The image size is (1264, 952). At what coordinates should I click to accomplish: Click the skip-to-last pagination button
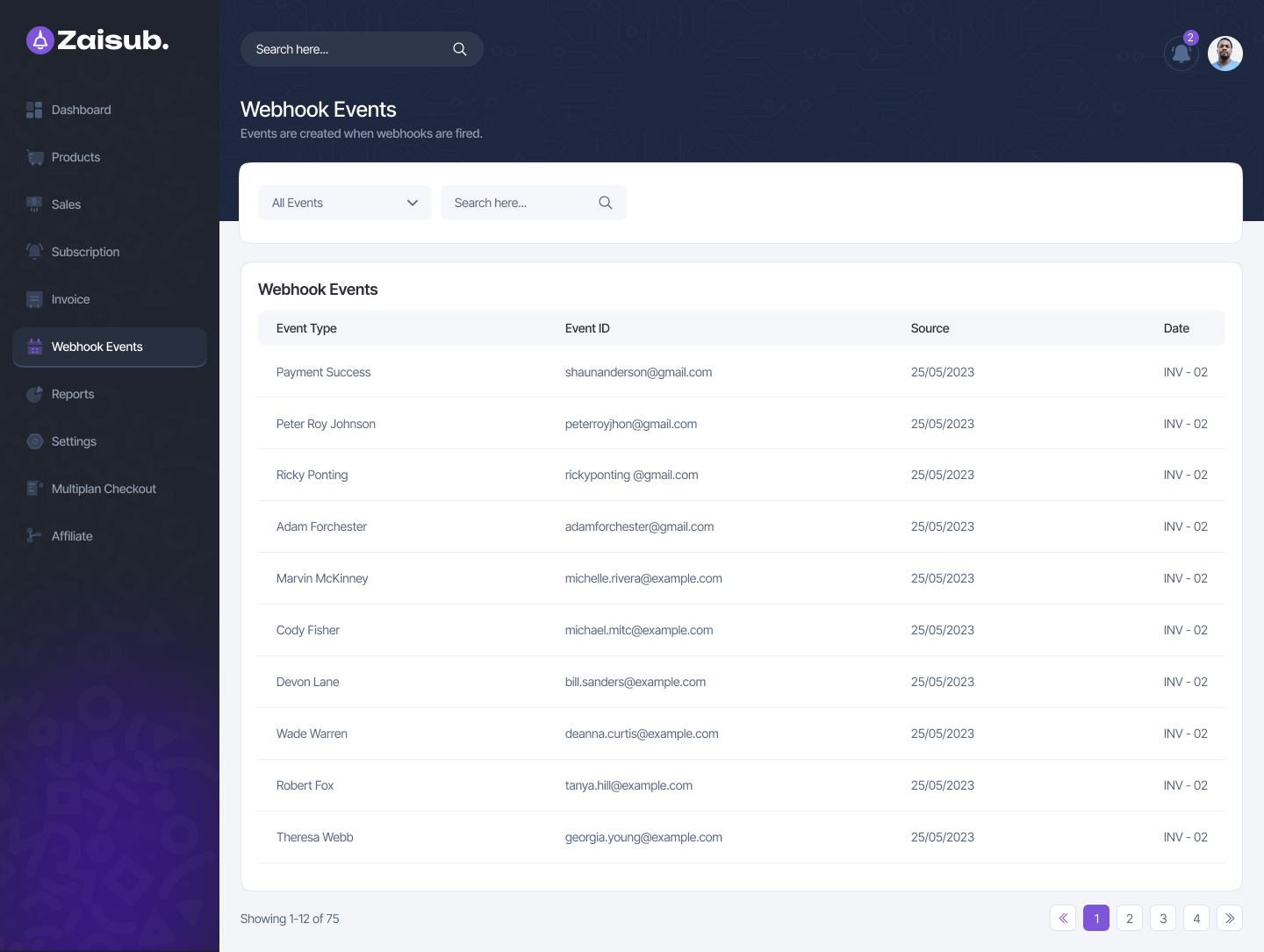(x=1230, y=918)
